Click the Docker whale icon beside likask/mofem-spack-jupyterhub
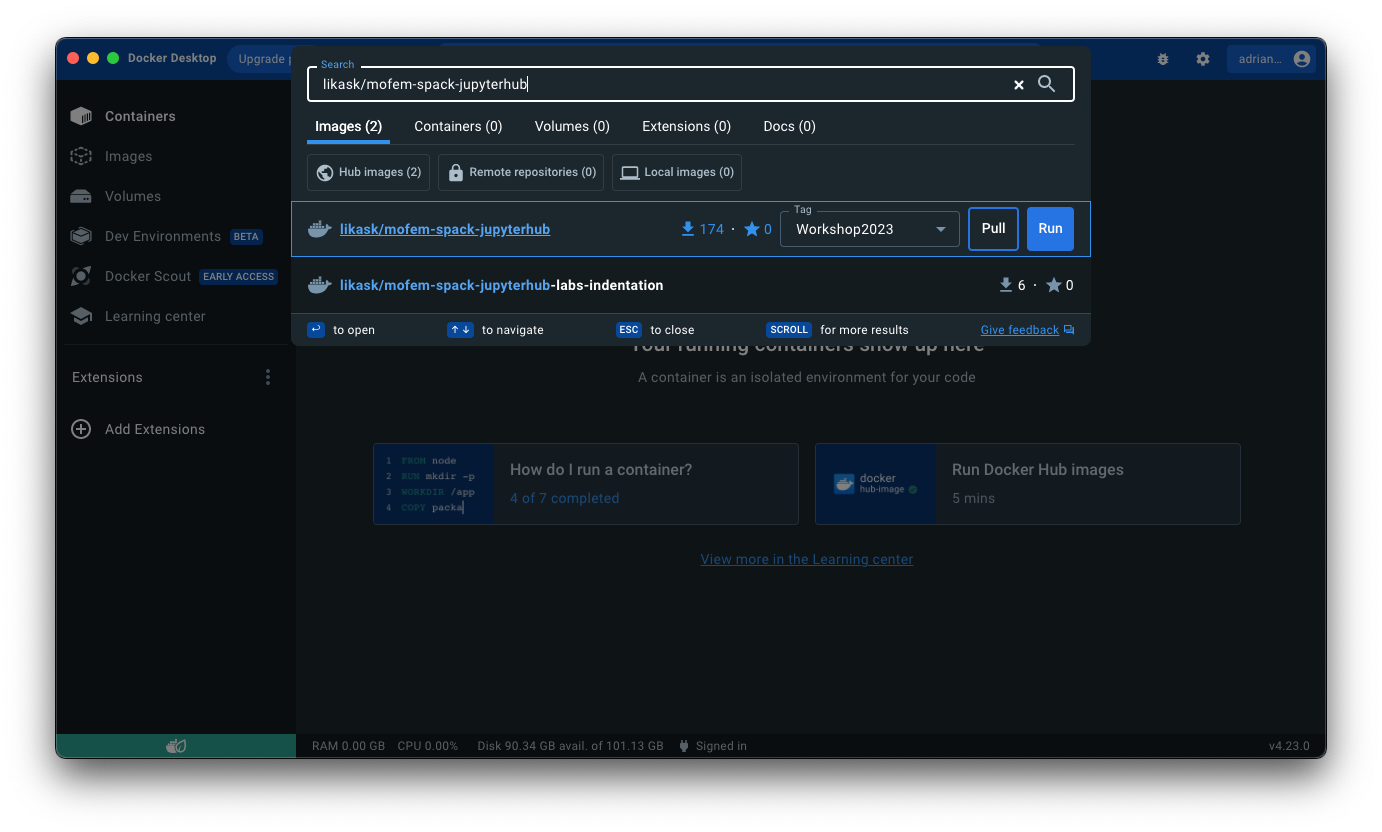1382x832 pixels. [320, 229]
